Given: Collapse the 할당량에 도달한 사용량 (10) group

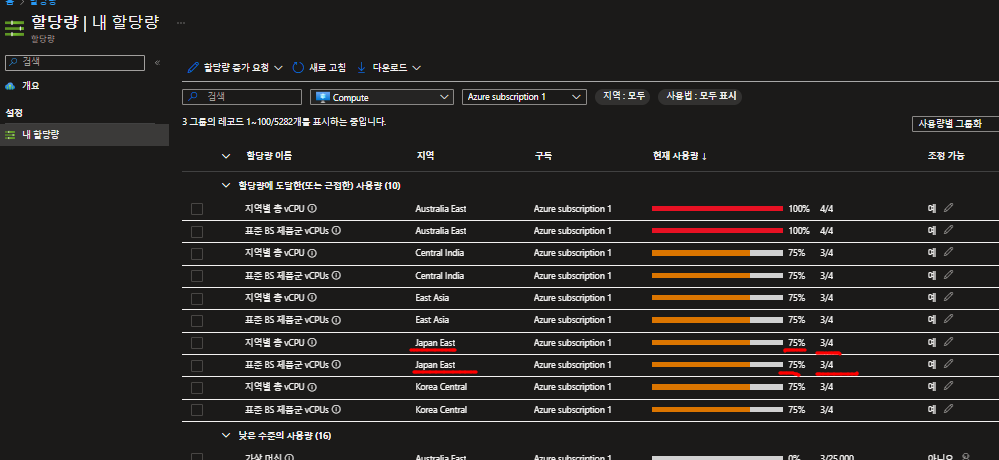Looking at the screenshot, I should pyautogui.click(x=226, y=185).
